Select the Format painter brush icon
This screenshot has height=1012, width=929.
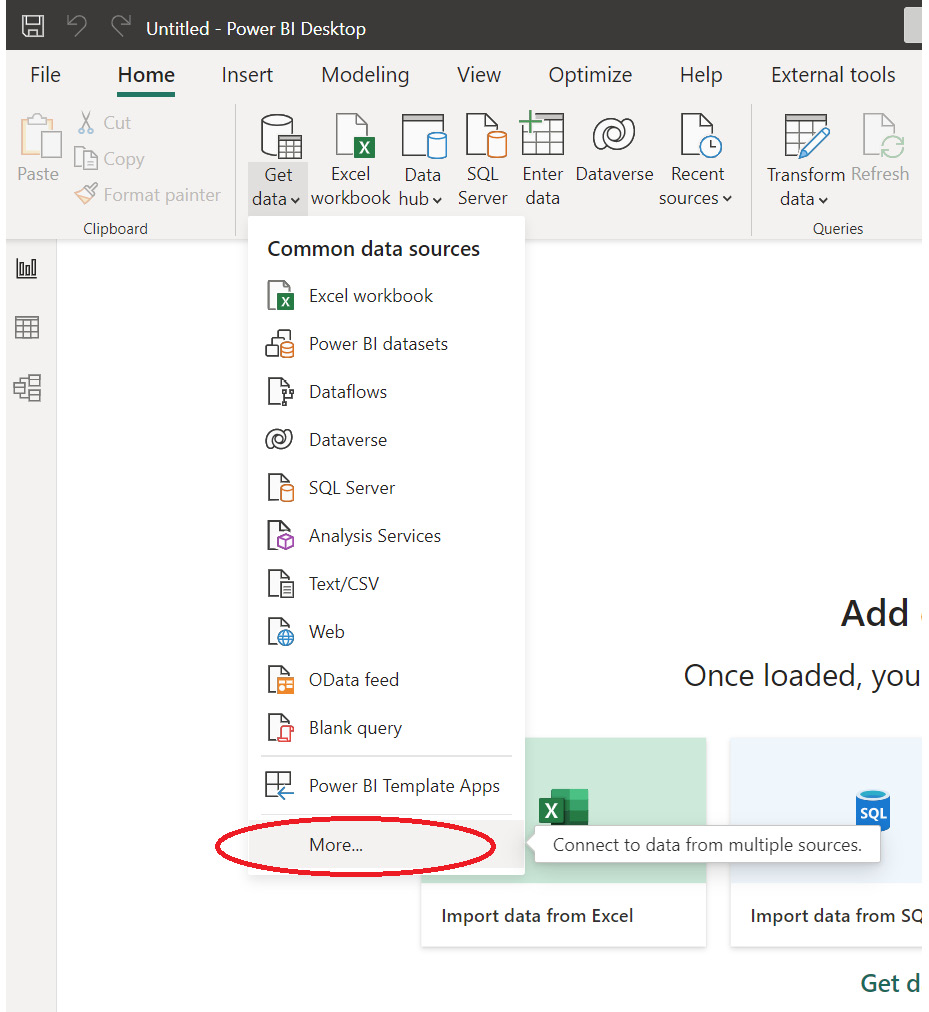[x=86, y=194]
